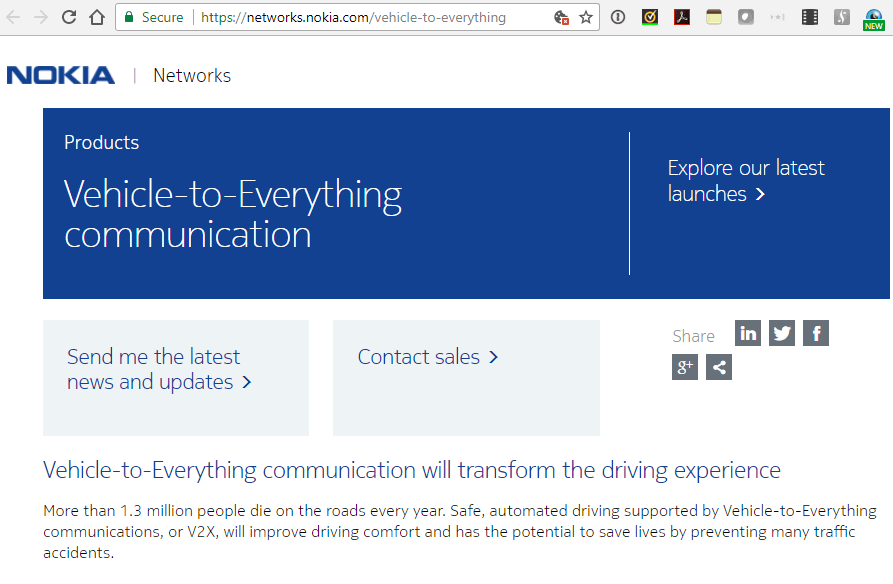Viewport: 893px width, 584px height.
Task: Select the Networks menu label
Action: pyautogui.click(x=191, y=75)
